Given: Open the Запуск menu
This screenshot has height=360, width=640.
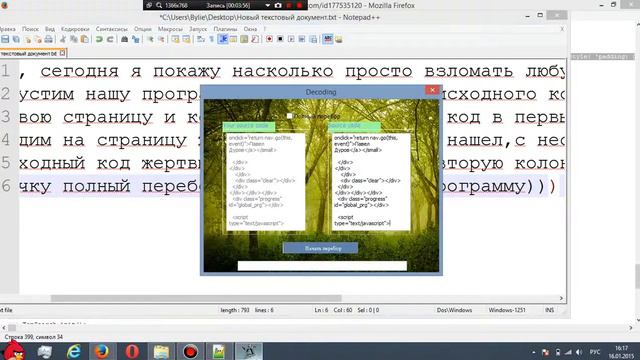Looking at the screenshot, I should point(198,29).
